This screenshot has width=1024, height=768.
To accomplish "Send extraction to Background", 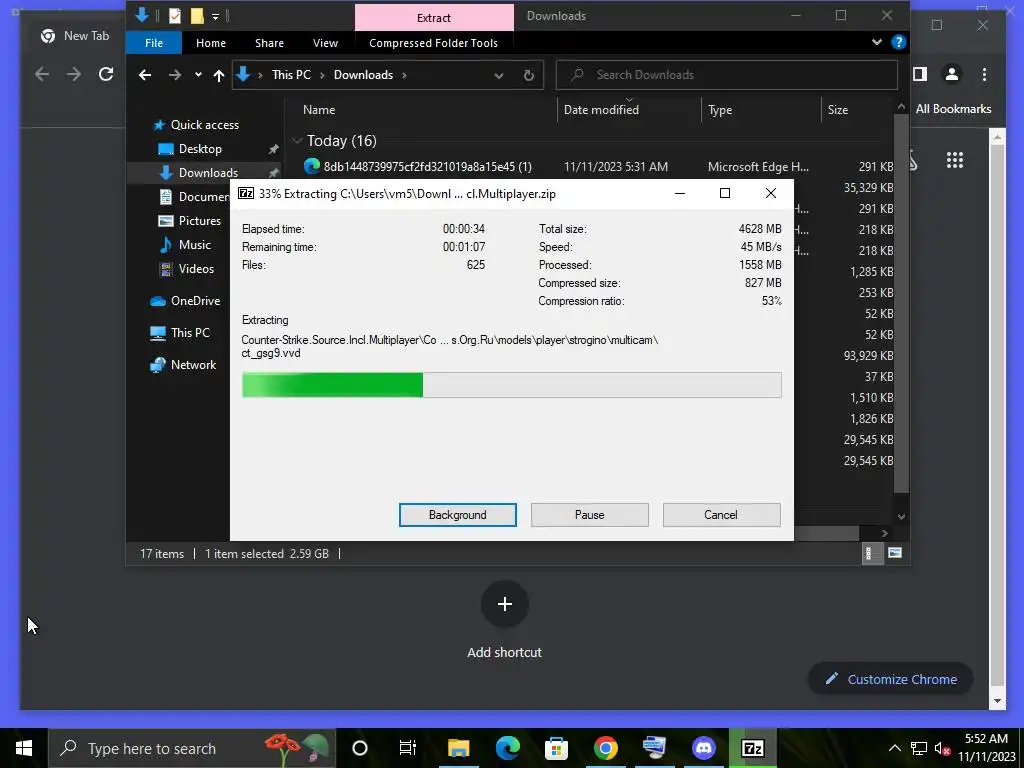I will (x=457, y=515).
